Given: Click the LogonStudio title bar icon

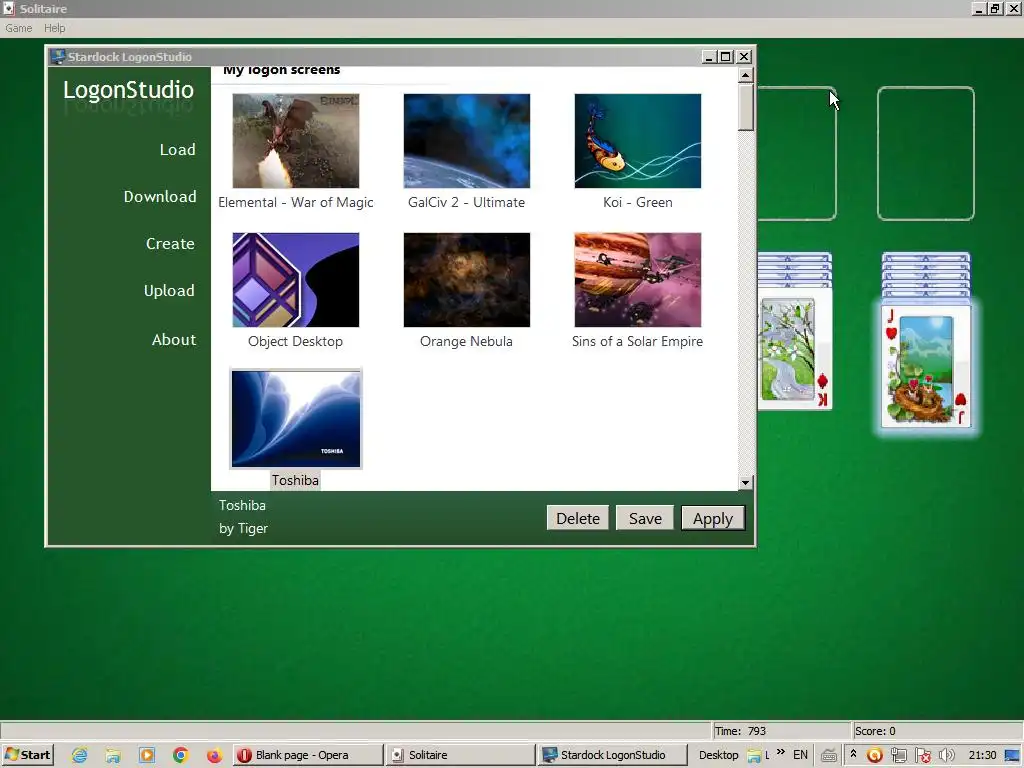Looking at the screenshot, I should coord(57,57).
